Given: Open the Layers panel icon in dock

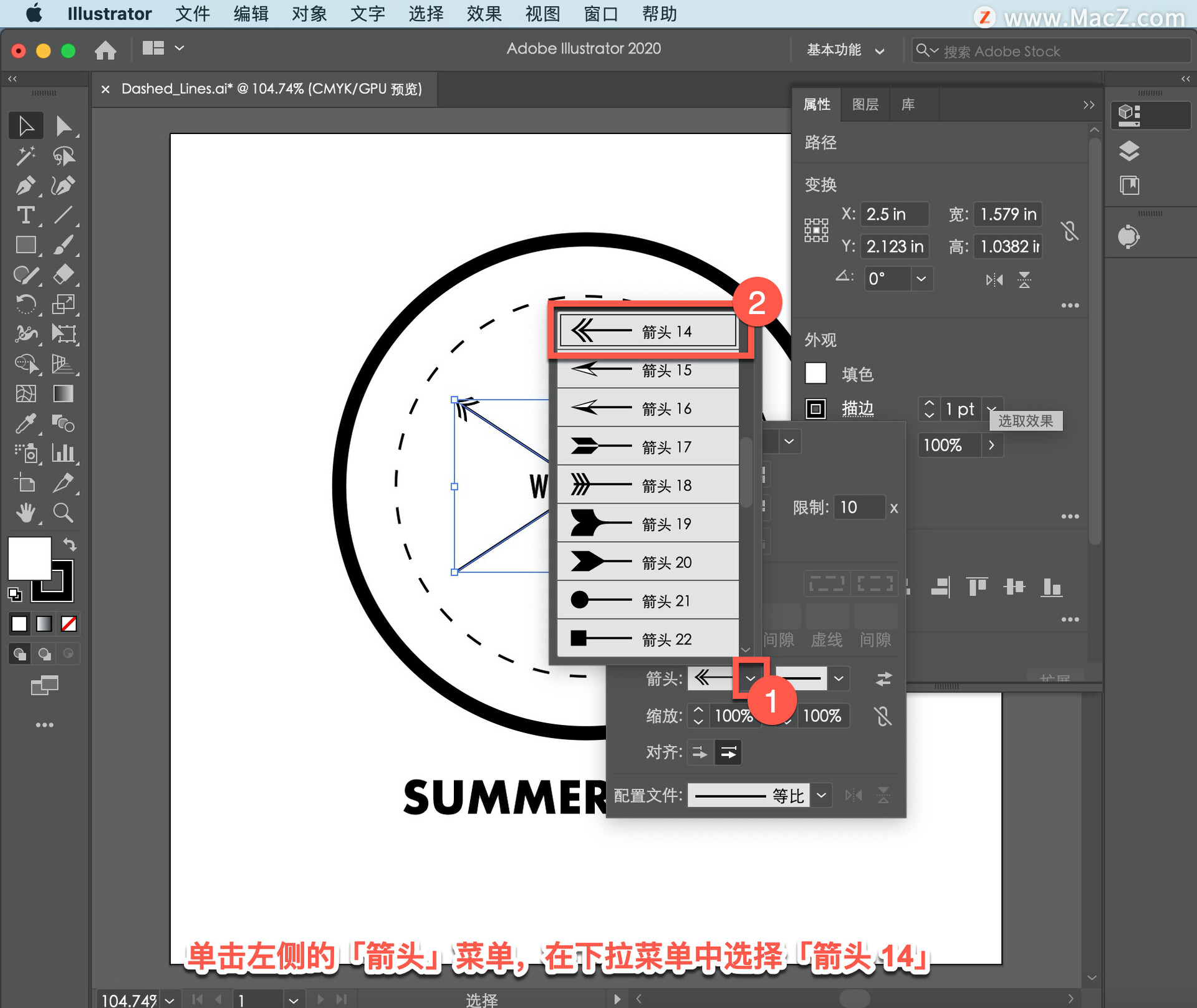Looking at the screenshot, I should pyautogui.click(x=1129, y=151).
